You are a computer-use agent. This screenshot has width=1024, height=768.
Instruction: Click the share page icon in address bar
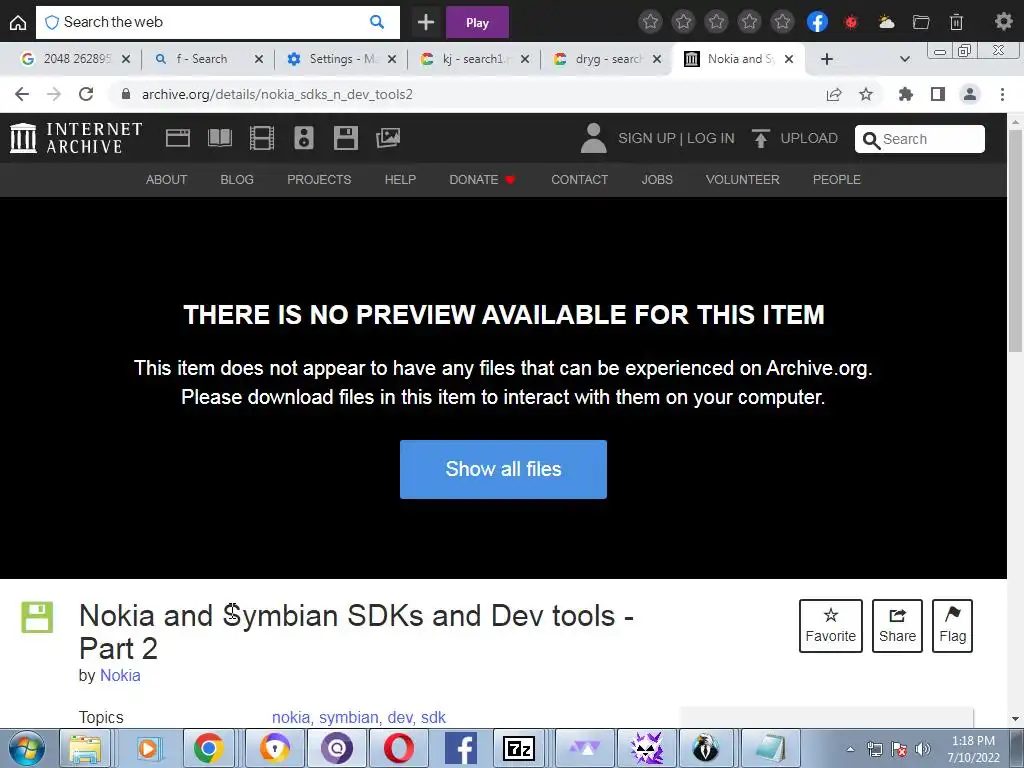point(834,94)
